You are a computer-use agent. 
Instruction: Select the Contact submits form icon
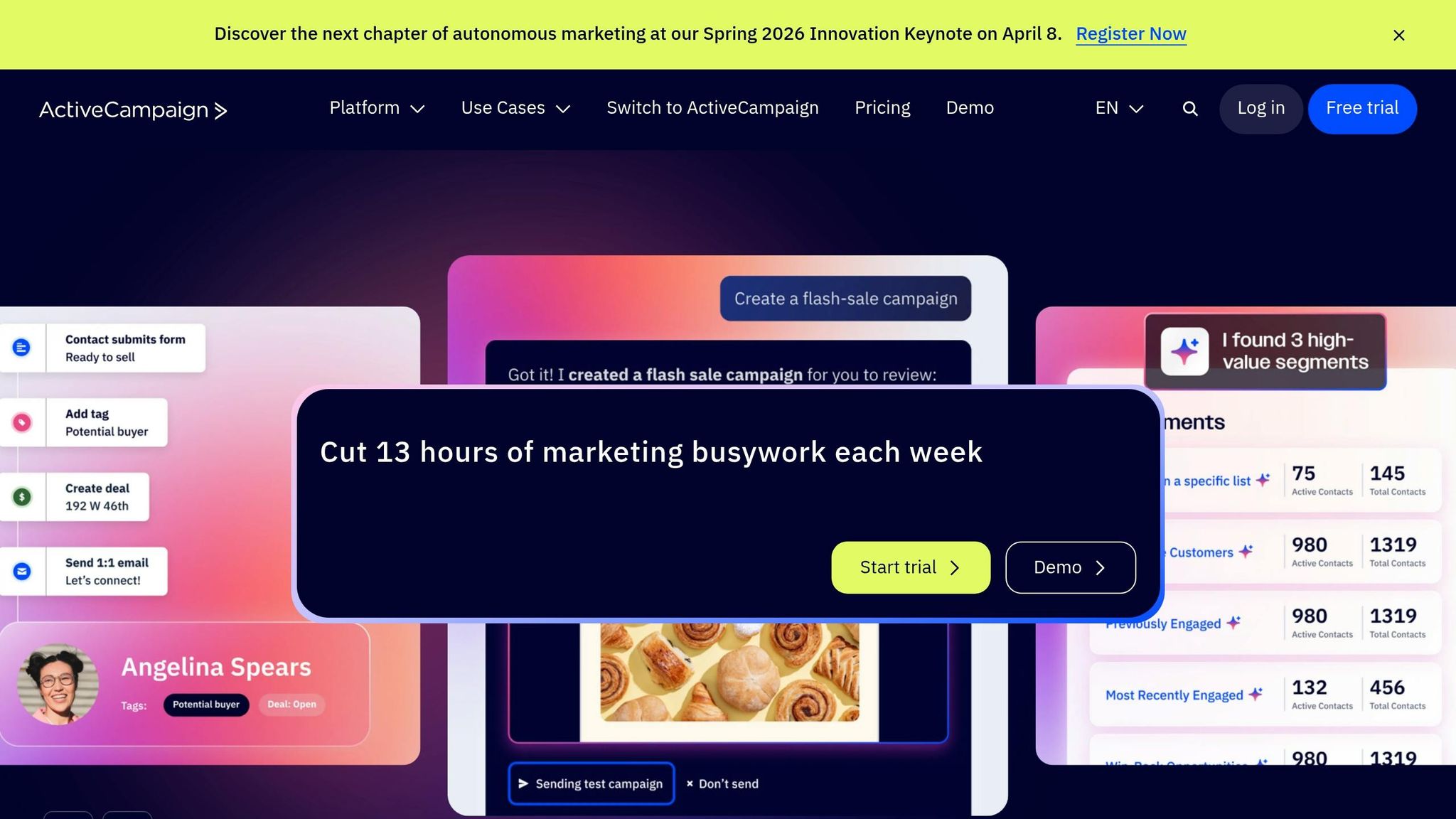pyautogui.click(x=21, y=348)
